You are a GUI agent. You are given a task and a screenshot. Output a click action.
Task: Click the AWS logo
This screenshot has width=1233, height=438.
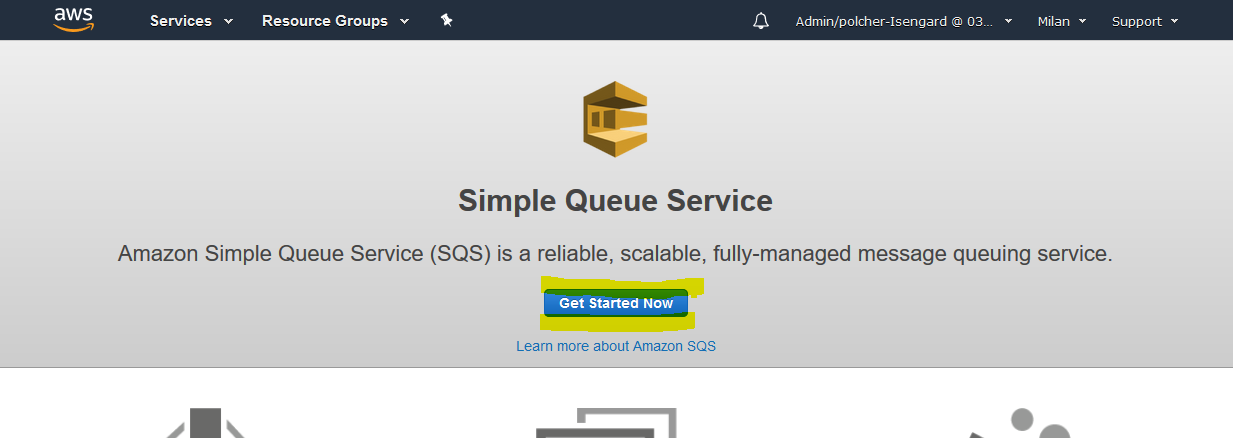pyautogui.click(x=74, y=20)
